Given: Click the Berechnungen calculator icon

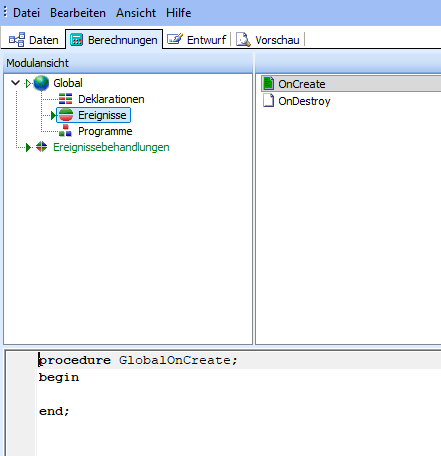Looking at the screenshot, I should click(x=76, y=40).
